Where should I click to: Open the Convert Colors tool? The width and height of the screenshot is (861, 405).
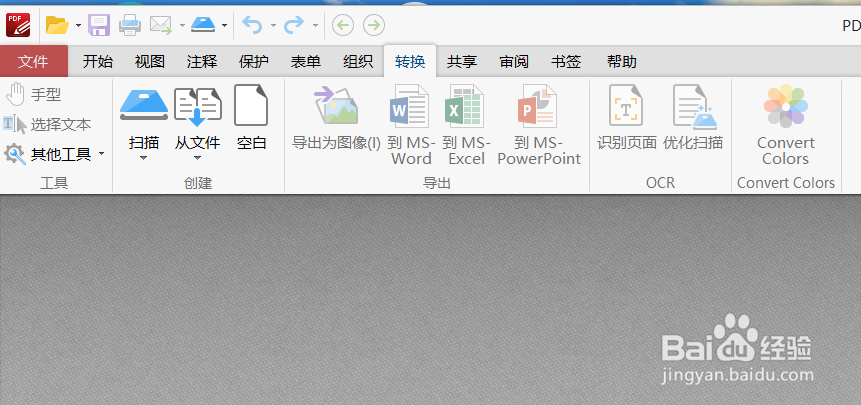coord(785,125)
